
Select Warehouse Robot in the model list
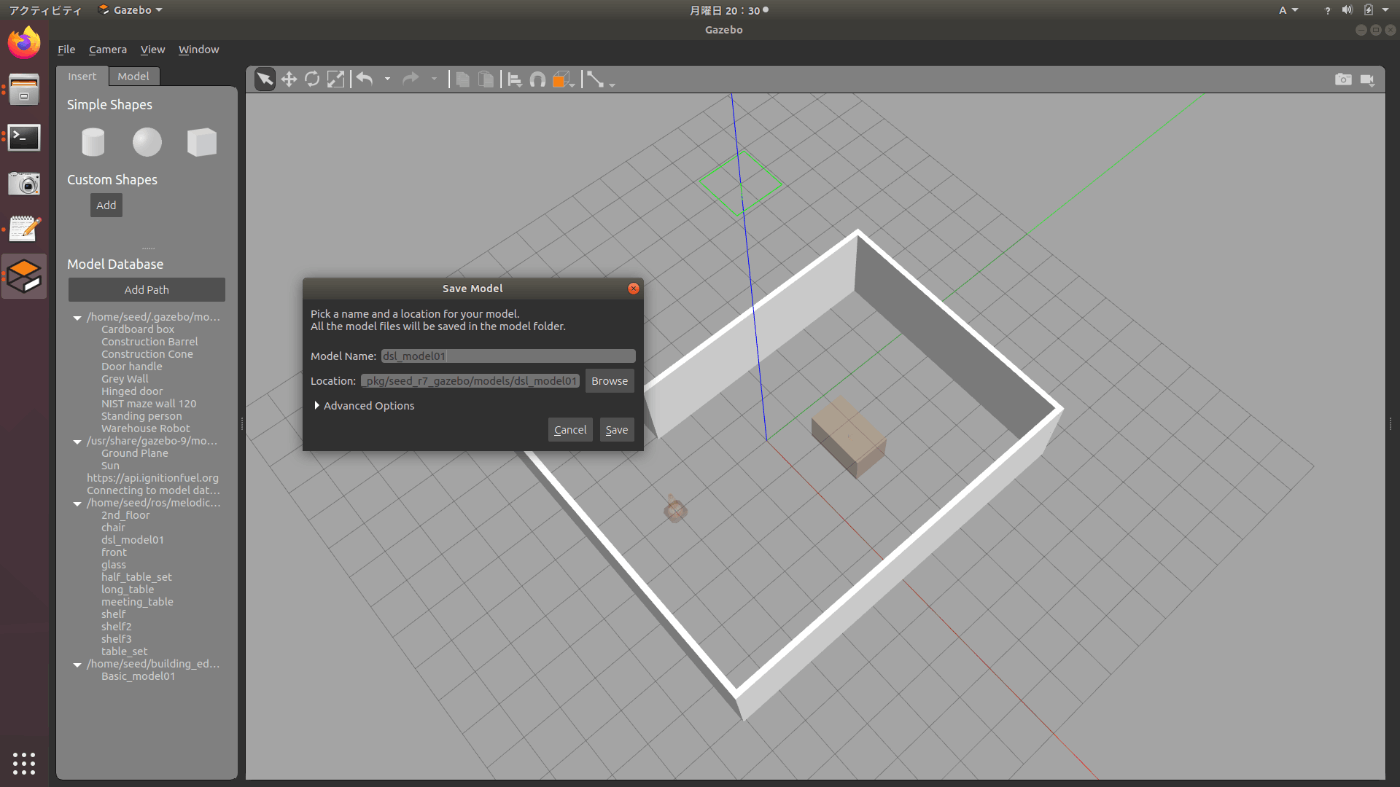coord(145,428)
